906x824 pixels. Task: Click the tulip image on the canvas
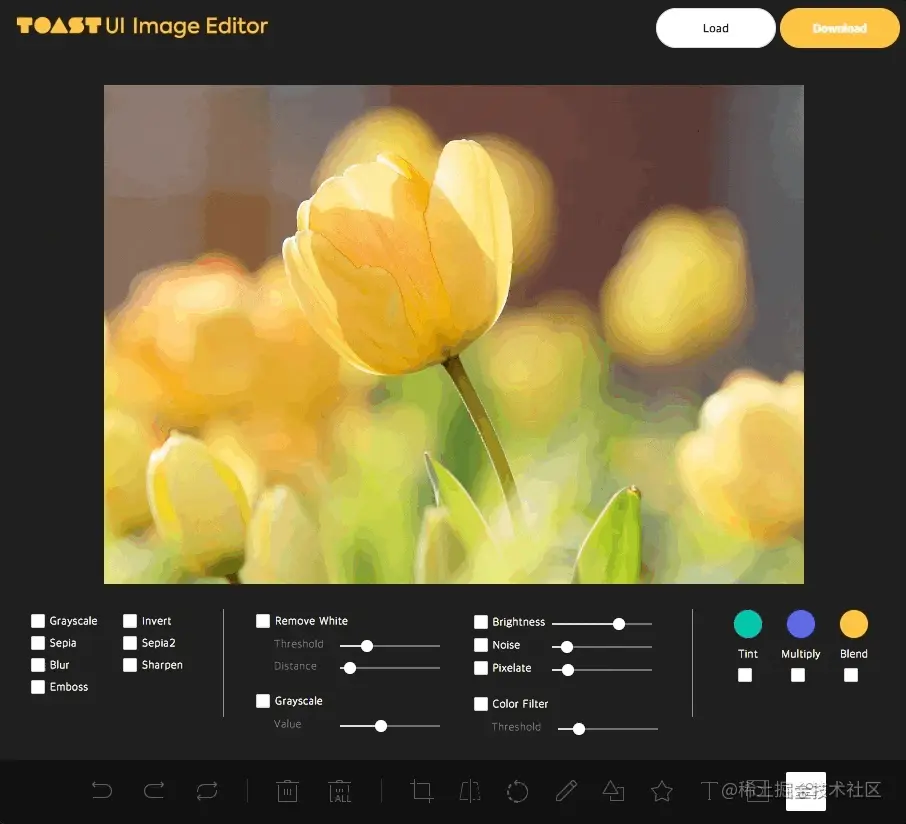pos(454,334)
